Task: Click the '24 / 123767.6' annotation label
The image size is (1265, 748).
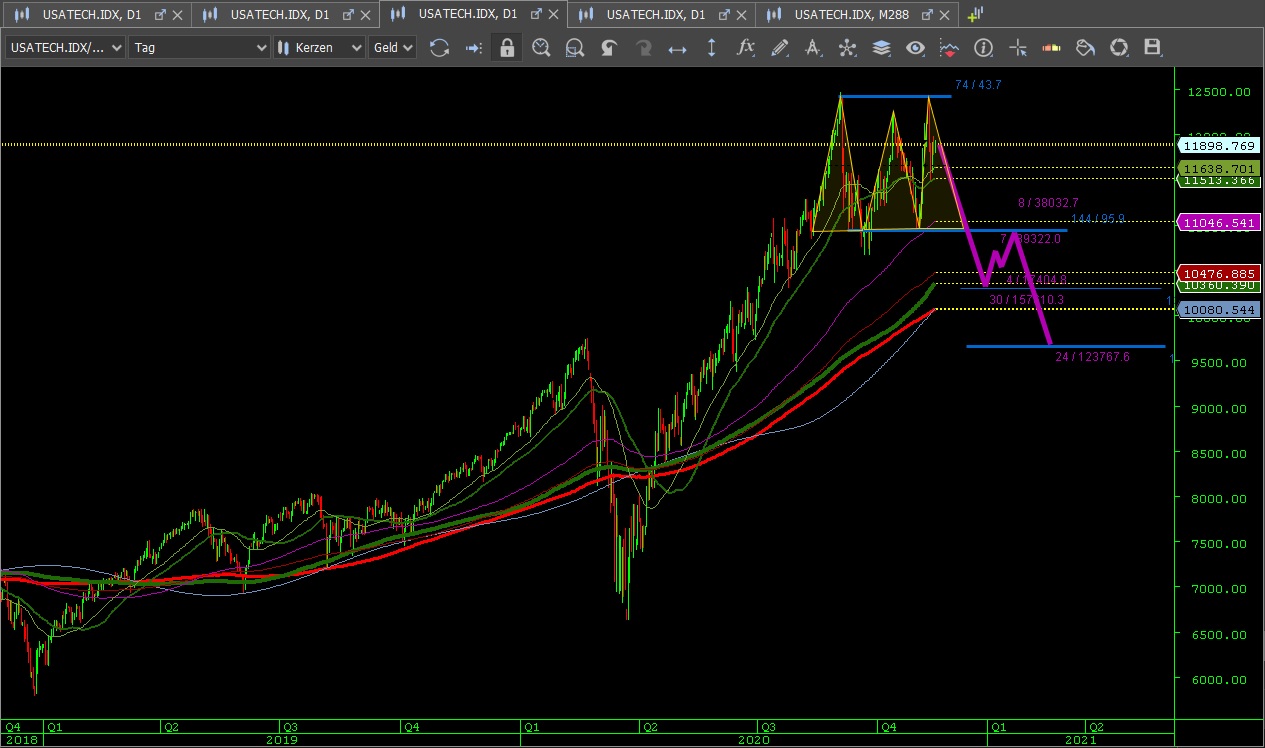Action: coord(1092,356)
